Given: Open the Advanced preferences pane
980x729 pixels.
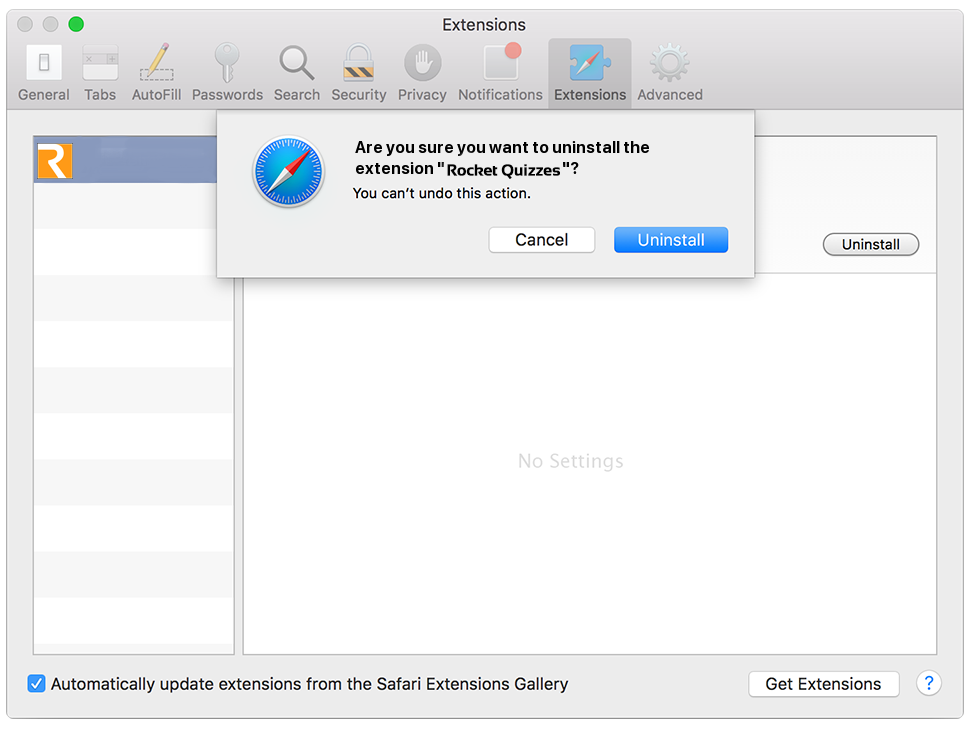Looking at the screenshot, I should (670, 73).
